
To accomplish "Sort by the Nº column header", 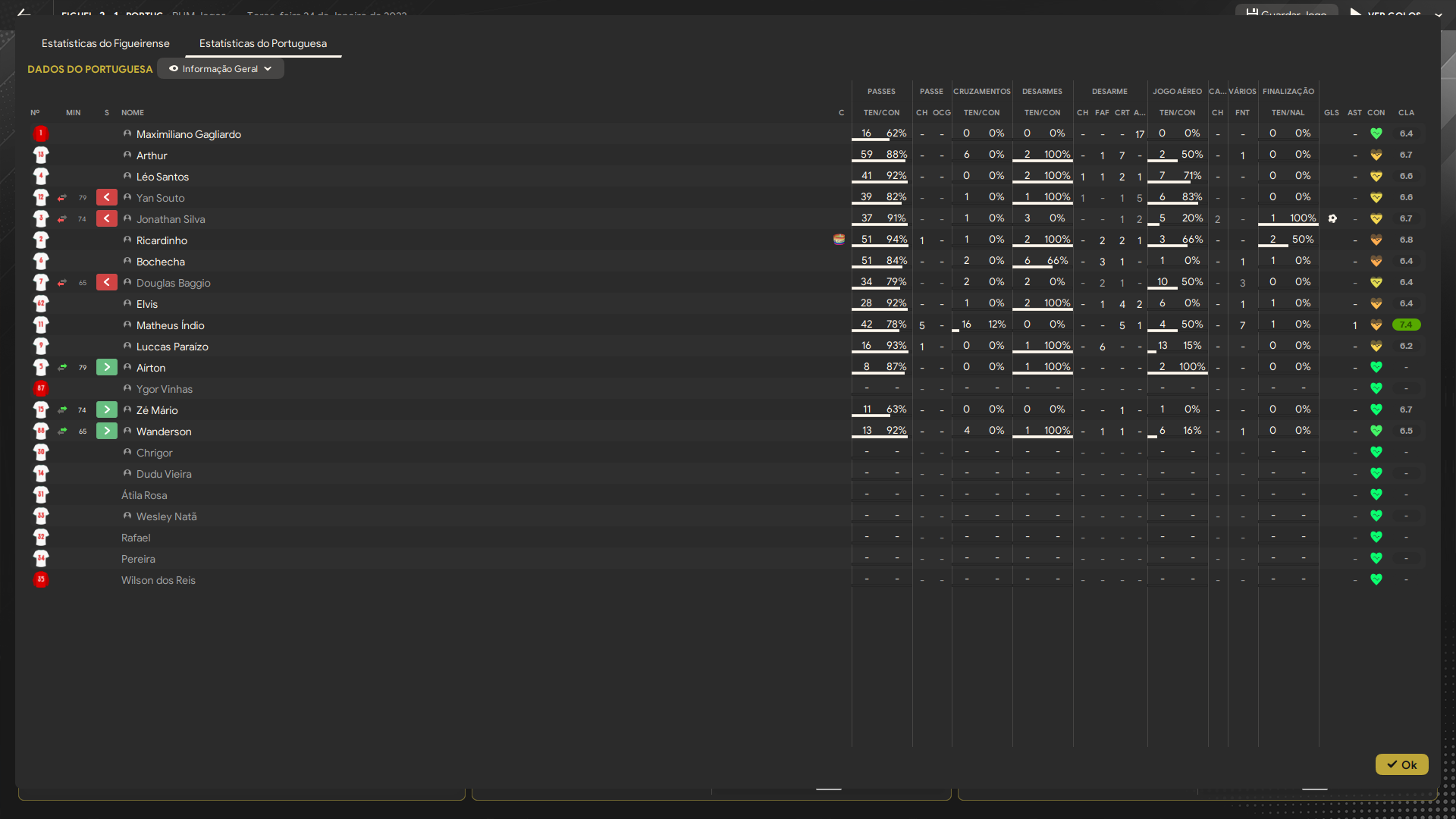I will [x=35, y=112].
